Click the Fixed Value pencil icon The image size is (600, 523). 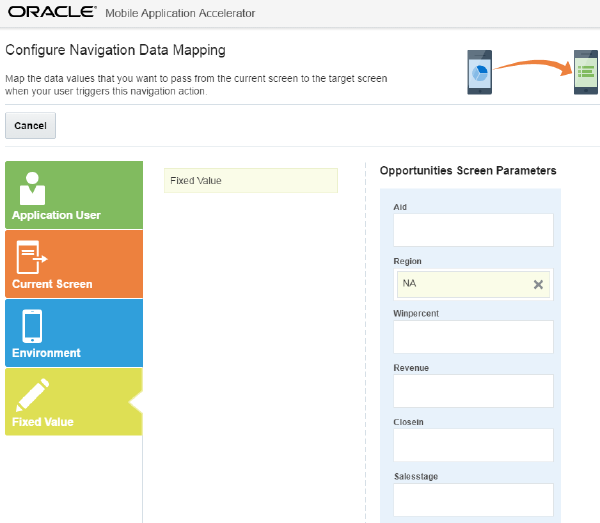(33, 395)
